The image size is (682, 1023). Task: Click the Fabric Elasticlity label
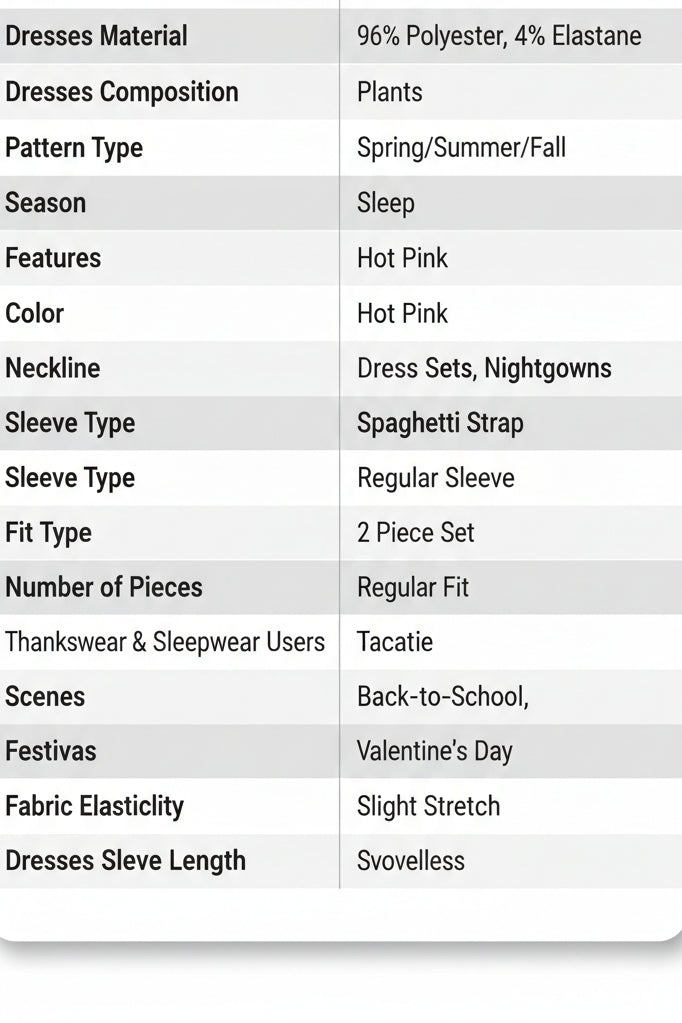coord(95,806)
